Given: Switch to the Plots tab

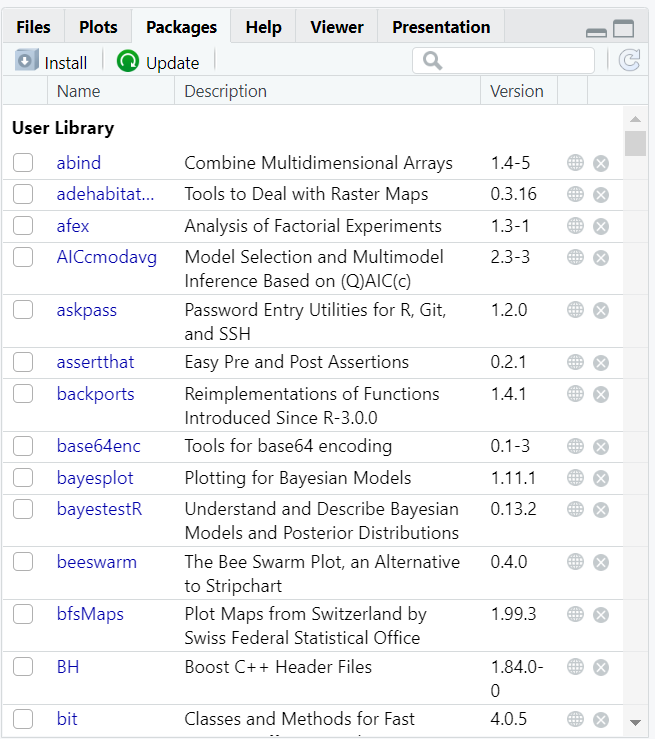Looking at the screenshot, I should pos(98,27).
